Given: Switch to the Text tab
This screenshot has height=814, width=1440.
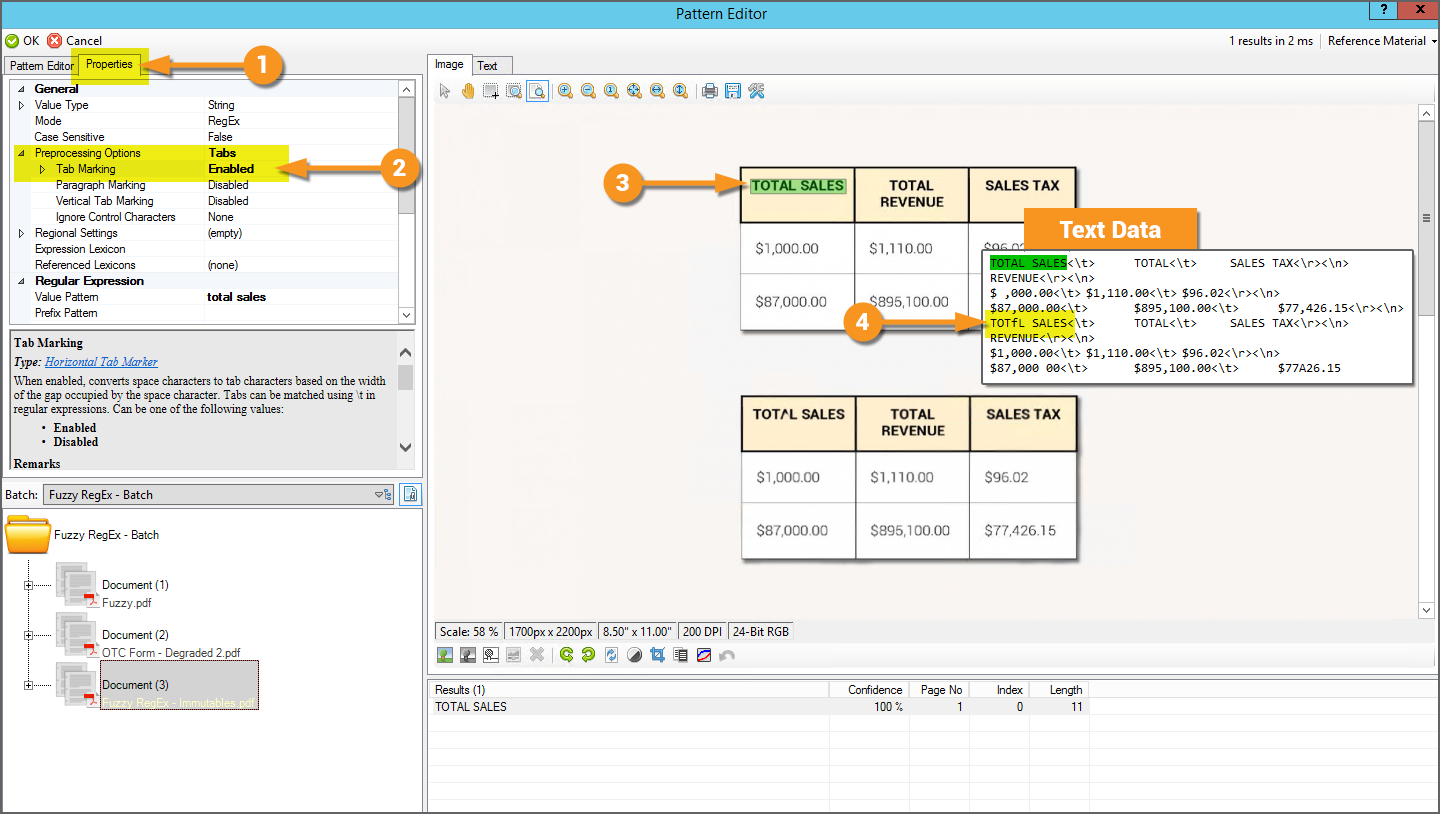Looking at the screenshot, I should pyautogui.click(x=487, y=66).
